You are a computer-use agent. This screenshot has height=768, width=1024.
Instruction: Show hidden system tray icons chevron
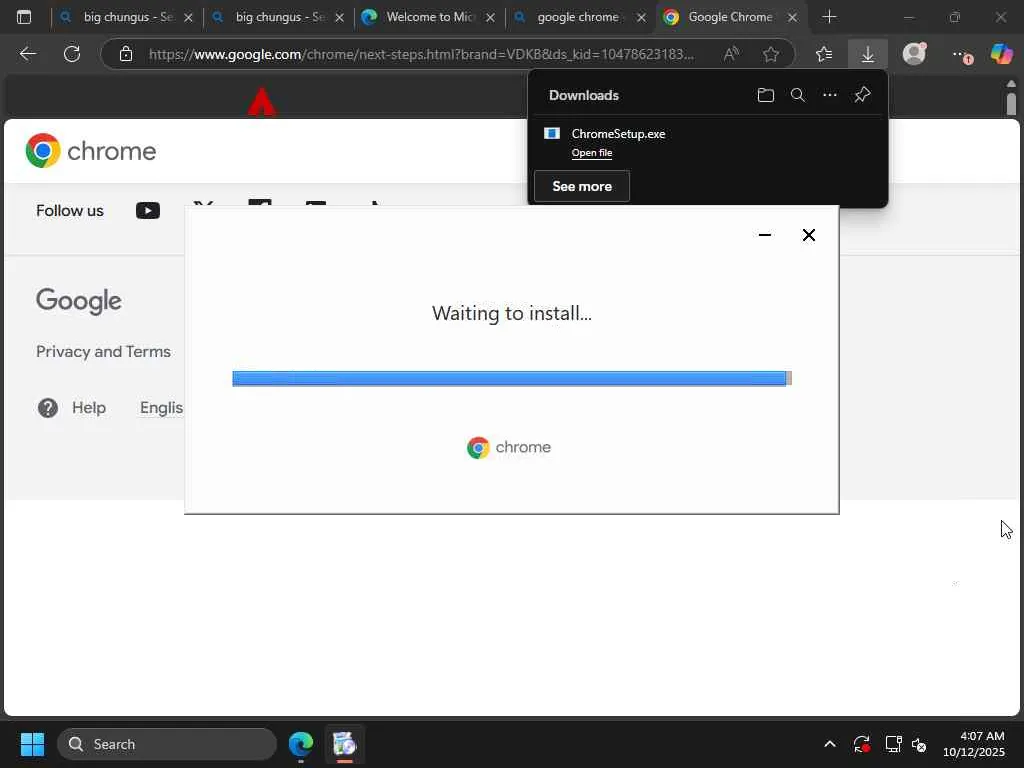point(830,744)
